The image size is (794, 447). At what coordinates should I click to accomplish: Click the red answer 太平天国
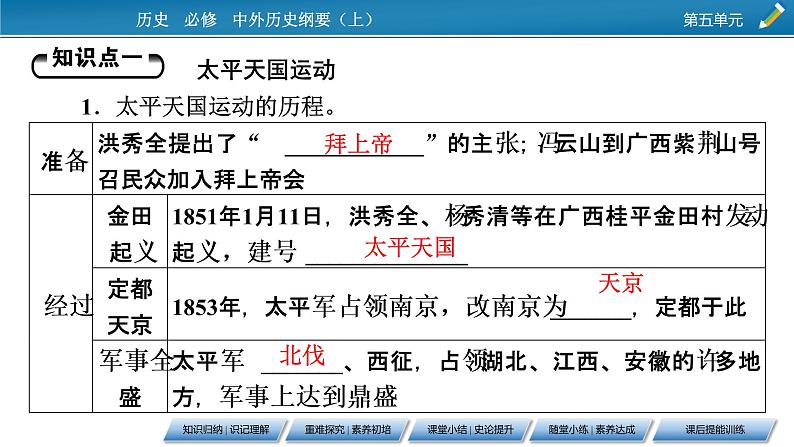(409, 248)
